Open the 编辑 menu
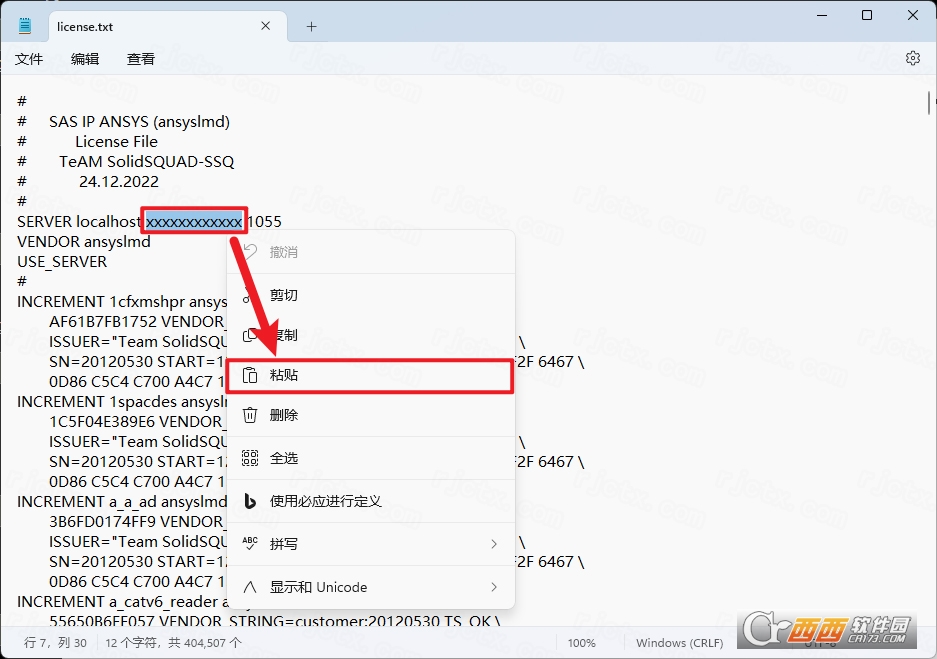The width and height of the screenshot is (937, 659). pos(85,59)
